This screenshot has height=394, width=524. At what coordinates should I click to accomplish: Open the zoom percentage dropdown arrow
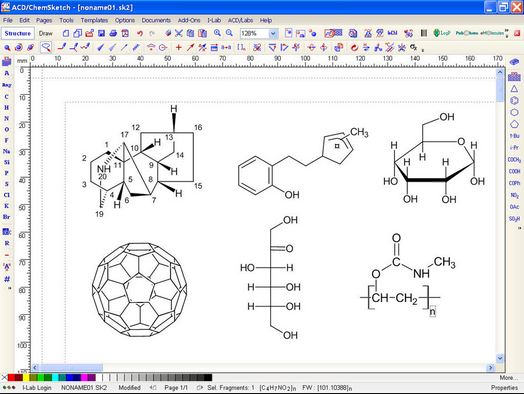[x=273, y=33]
